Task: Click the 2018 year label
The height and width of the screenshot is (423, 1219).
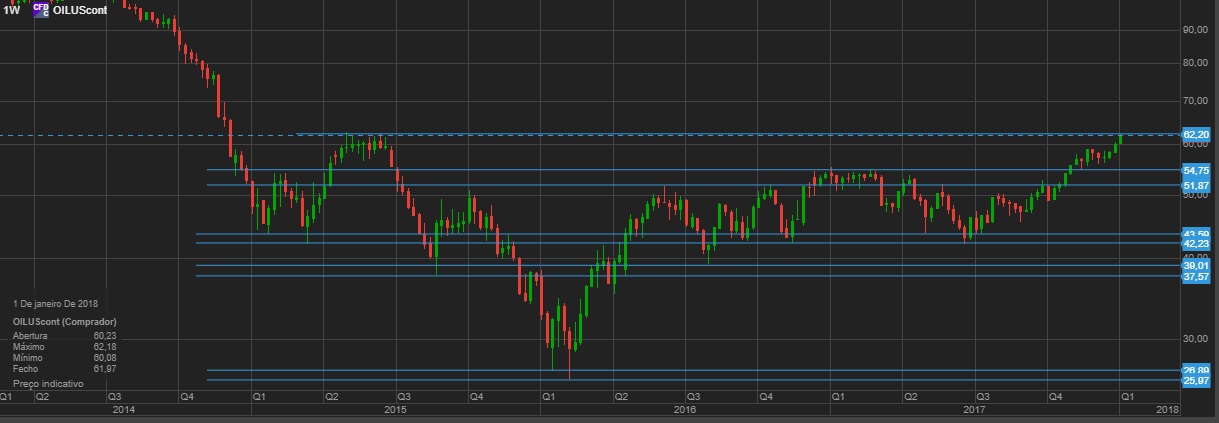Action: tap(1167, 410)
